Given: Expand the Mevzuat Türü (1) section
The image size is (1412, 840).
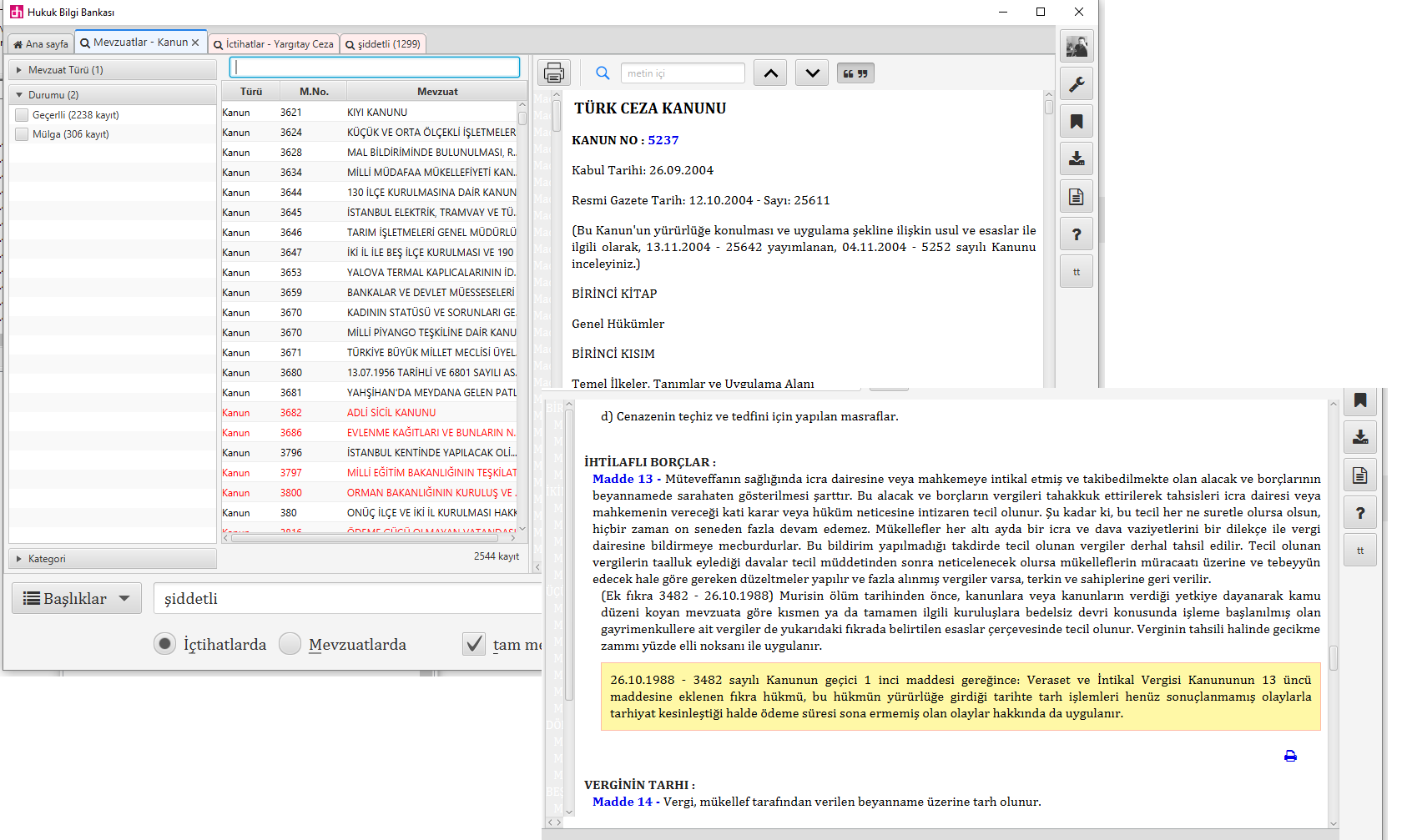Looking at the screenshot, I should click(113, 70).
